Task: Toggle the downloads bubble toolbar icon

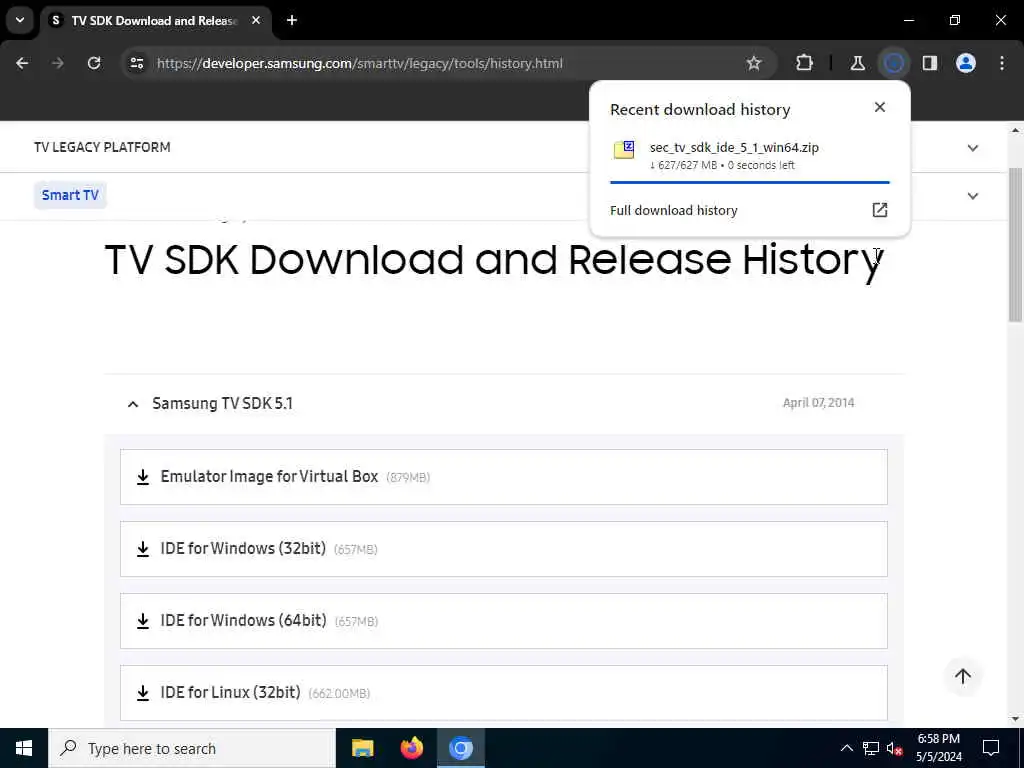Action: click(893, 63)
